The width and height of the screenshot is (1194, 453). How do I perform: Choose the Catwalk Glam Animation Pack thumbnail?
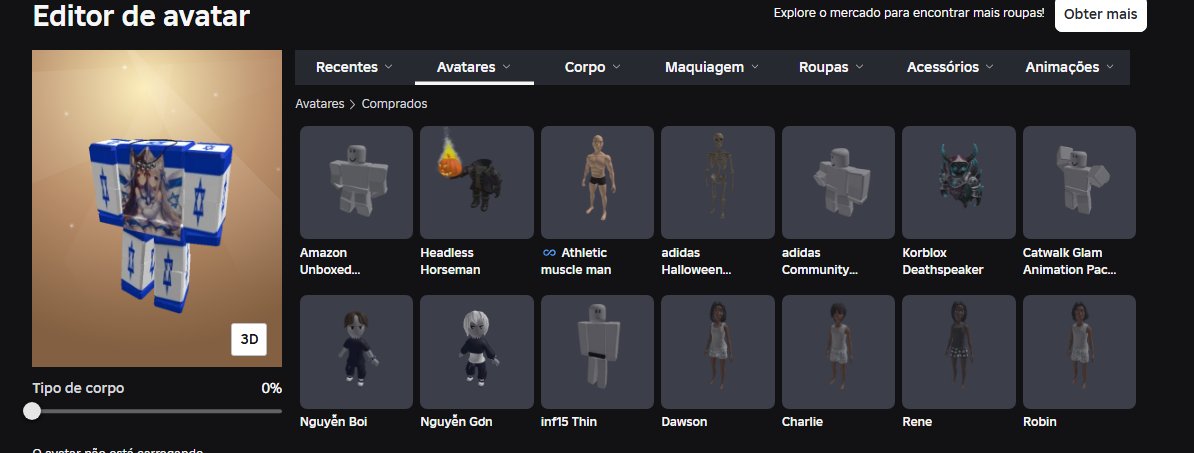(x=1079, y=183)
